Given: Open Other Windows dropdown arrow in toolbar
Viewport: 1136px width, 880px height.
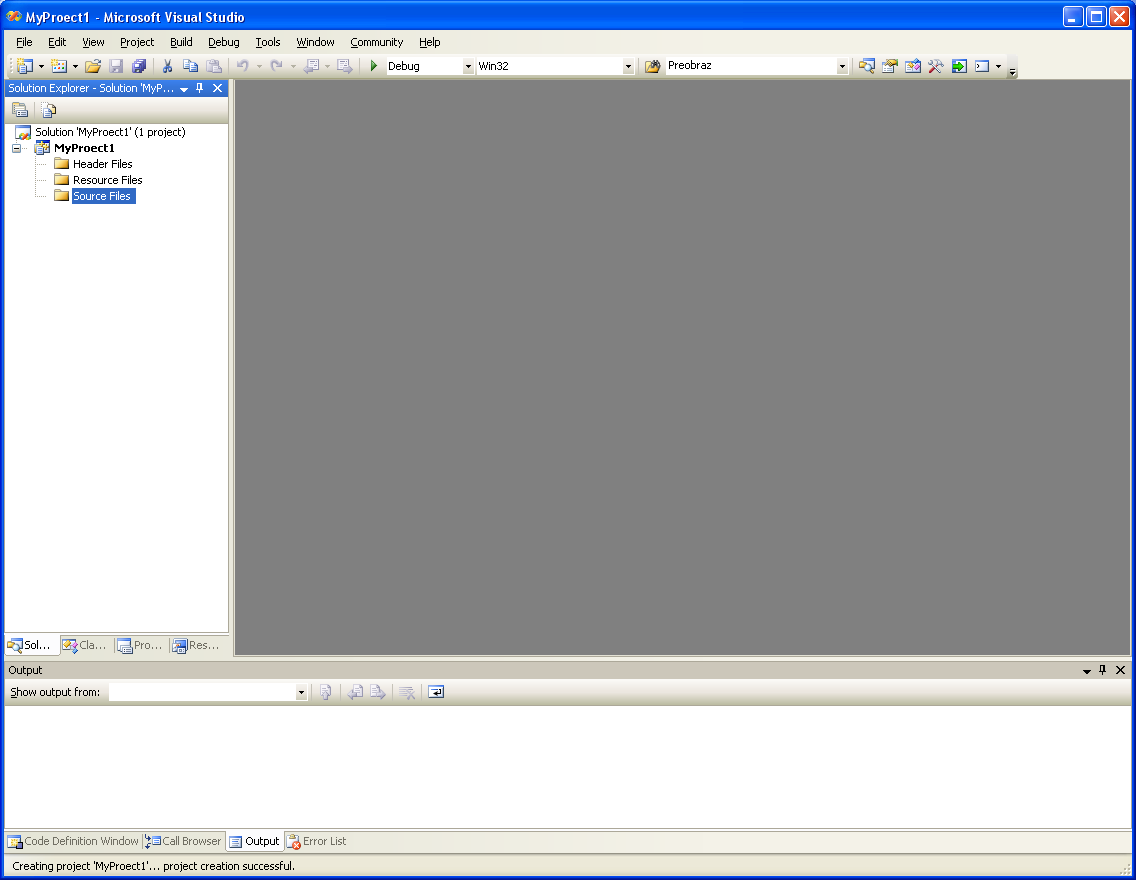Looking at the screenshot, I should (x=998, y=66).
